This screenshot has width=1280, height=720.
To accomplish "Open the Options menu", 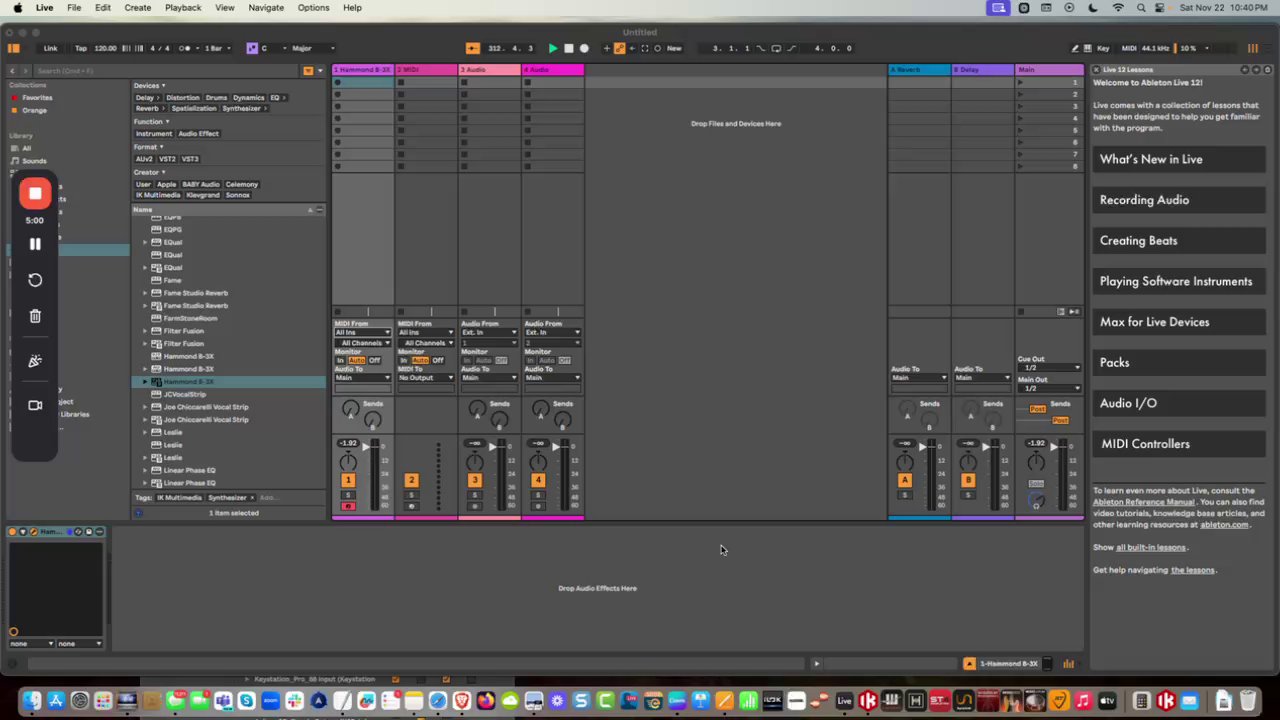I will pyautogui.click(x=313, y=8).
